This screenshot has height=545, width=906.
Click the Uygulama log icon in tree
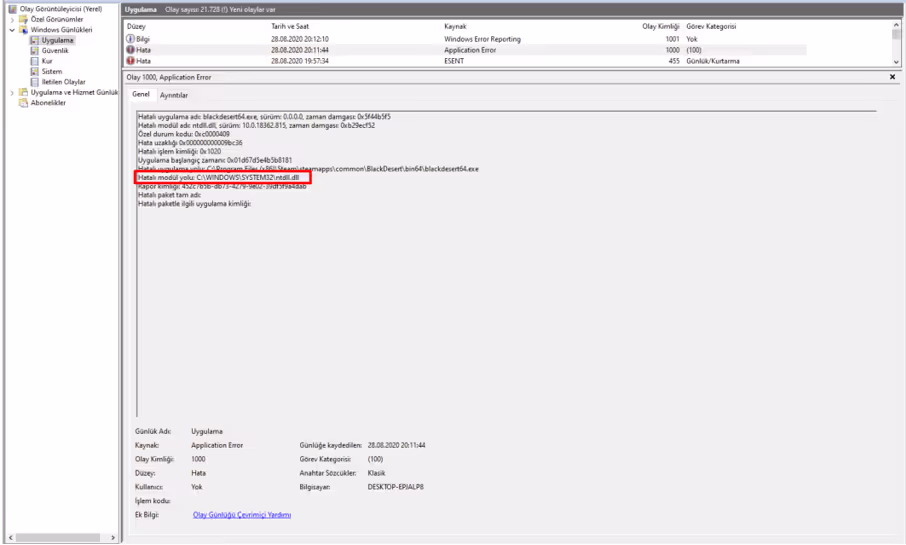coord(35,40)
